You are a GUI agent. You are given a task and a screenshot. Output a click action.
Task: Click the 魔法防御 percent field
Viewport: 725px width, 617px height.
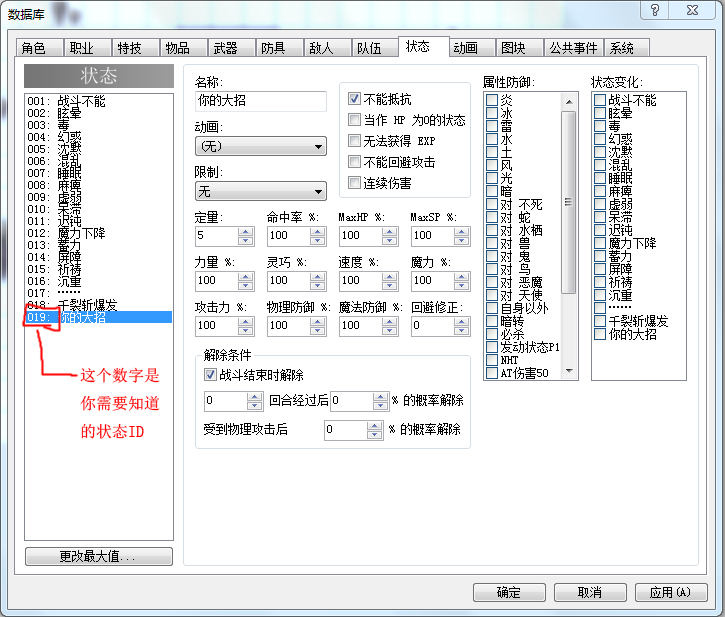coord(361,326)
